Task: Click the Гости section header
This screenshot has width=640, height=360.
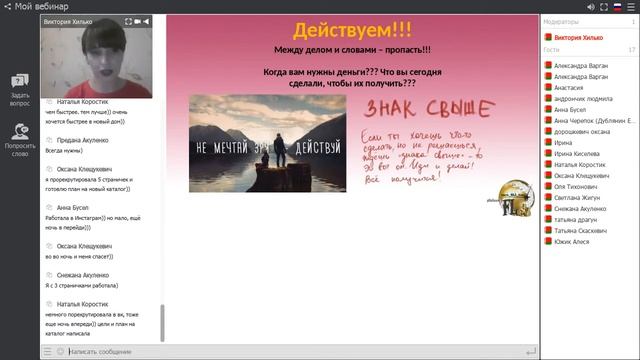Action: click(551, 50)
